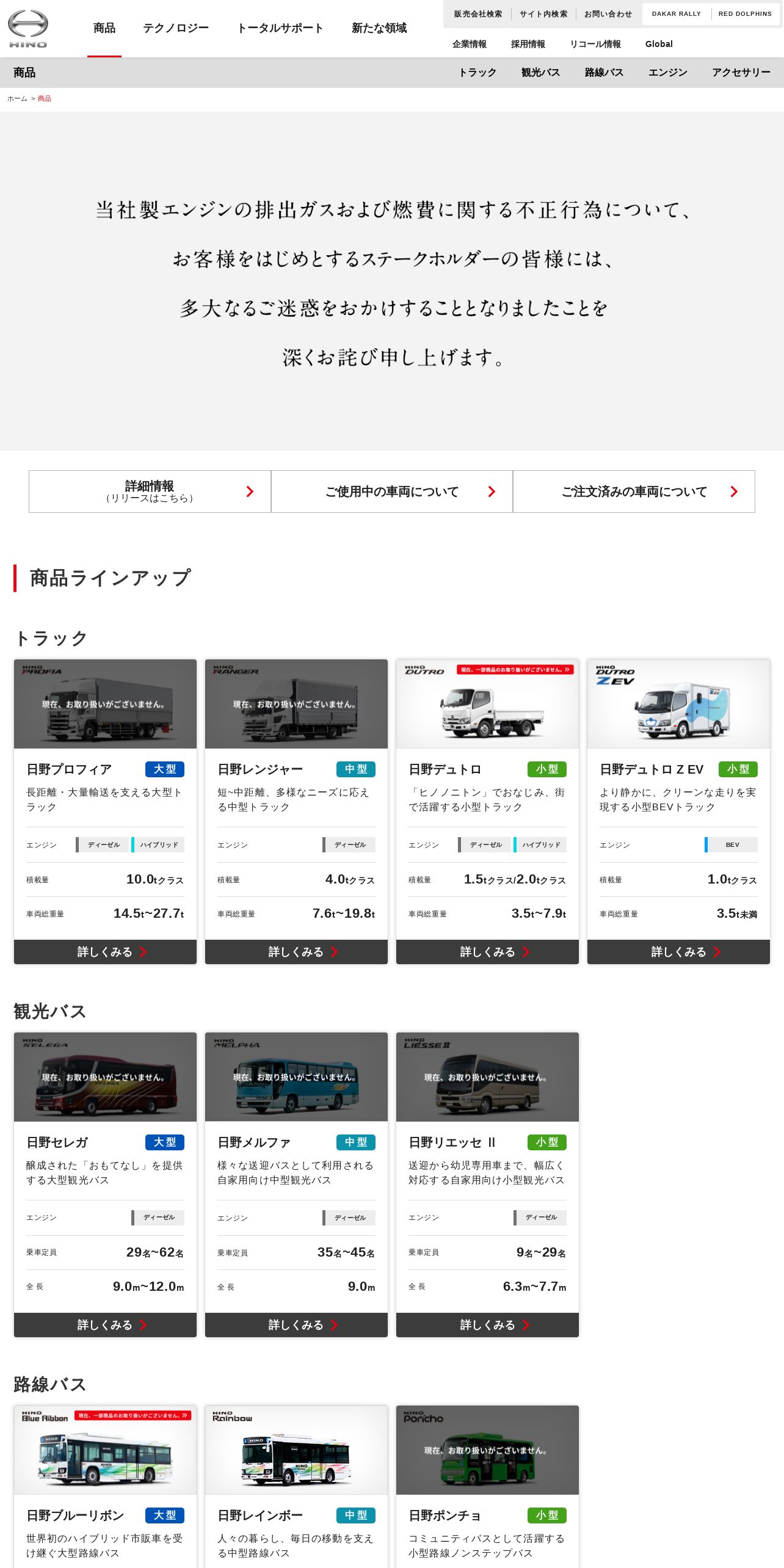Click the 日野レインボー title
784x1568 pixels.
pos(260,1515)
